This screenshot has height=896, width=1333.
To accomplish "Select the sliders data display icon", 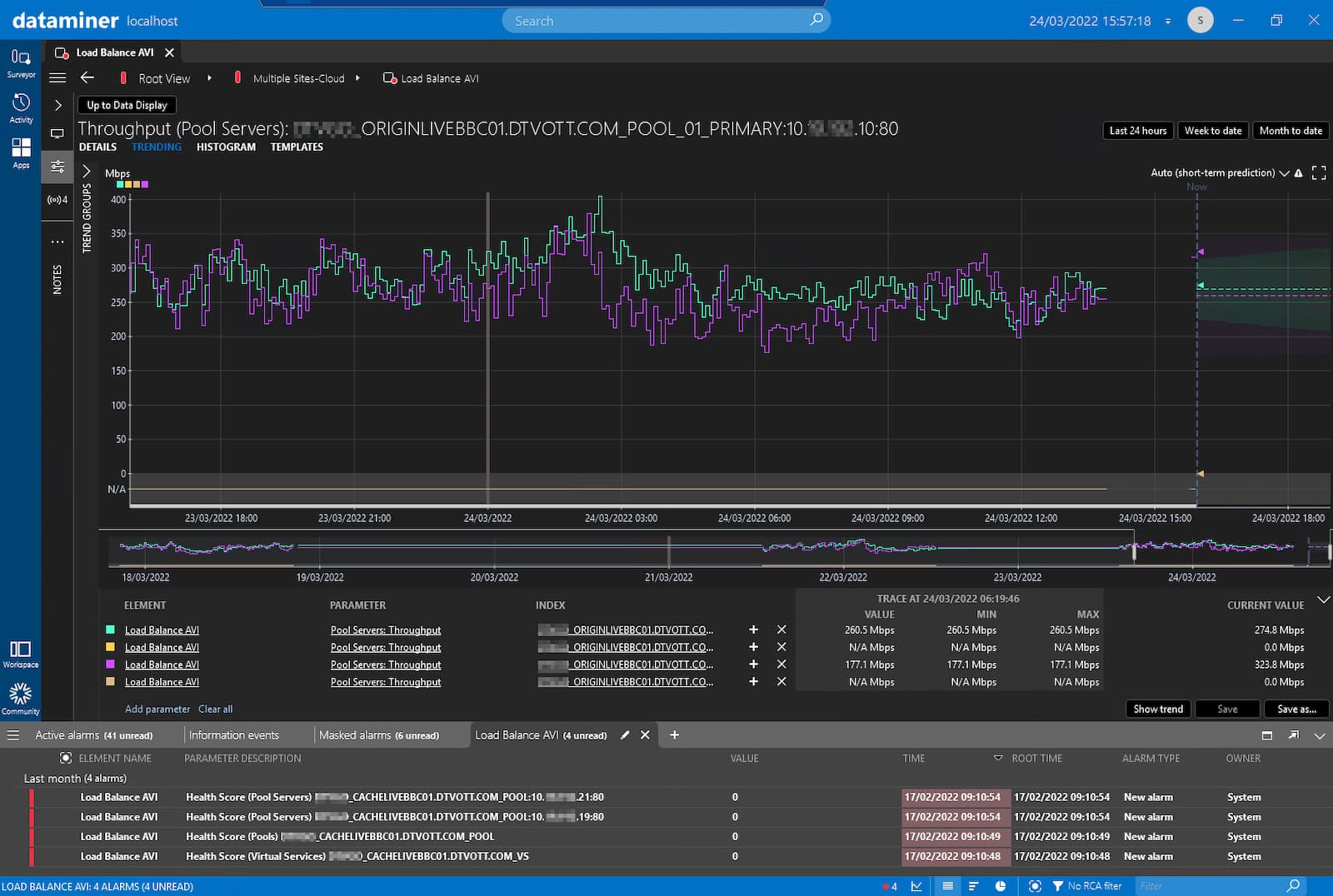I will tap(57, 167).
